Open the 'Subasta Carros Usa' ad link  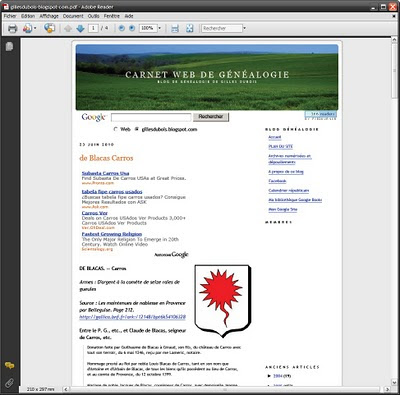pyautogui.click(x=105, y=173)
